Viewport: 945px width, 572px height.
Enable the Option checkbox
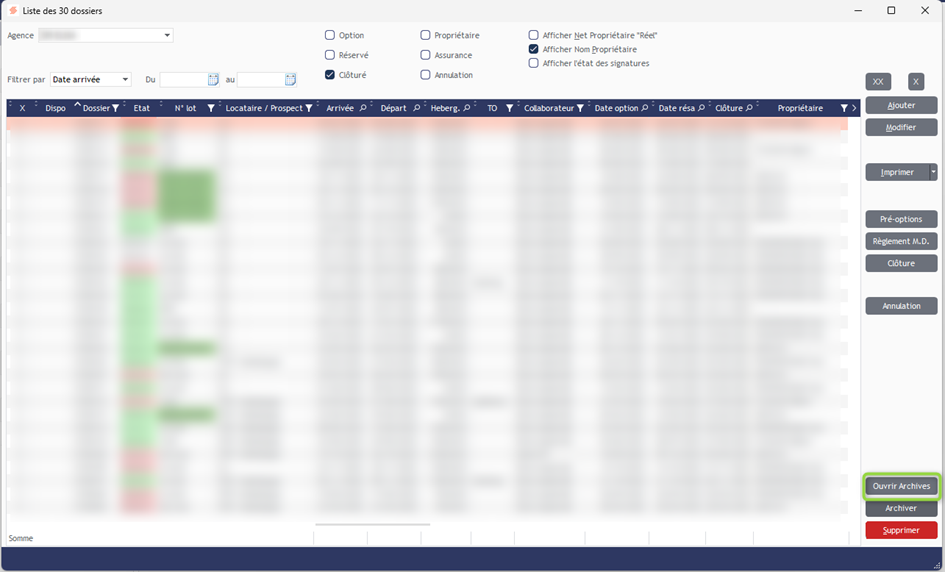pos(330,36)
